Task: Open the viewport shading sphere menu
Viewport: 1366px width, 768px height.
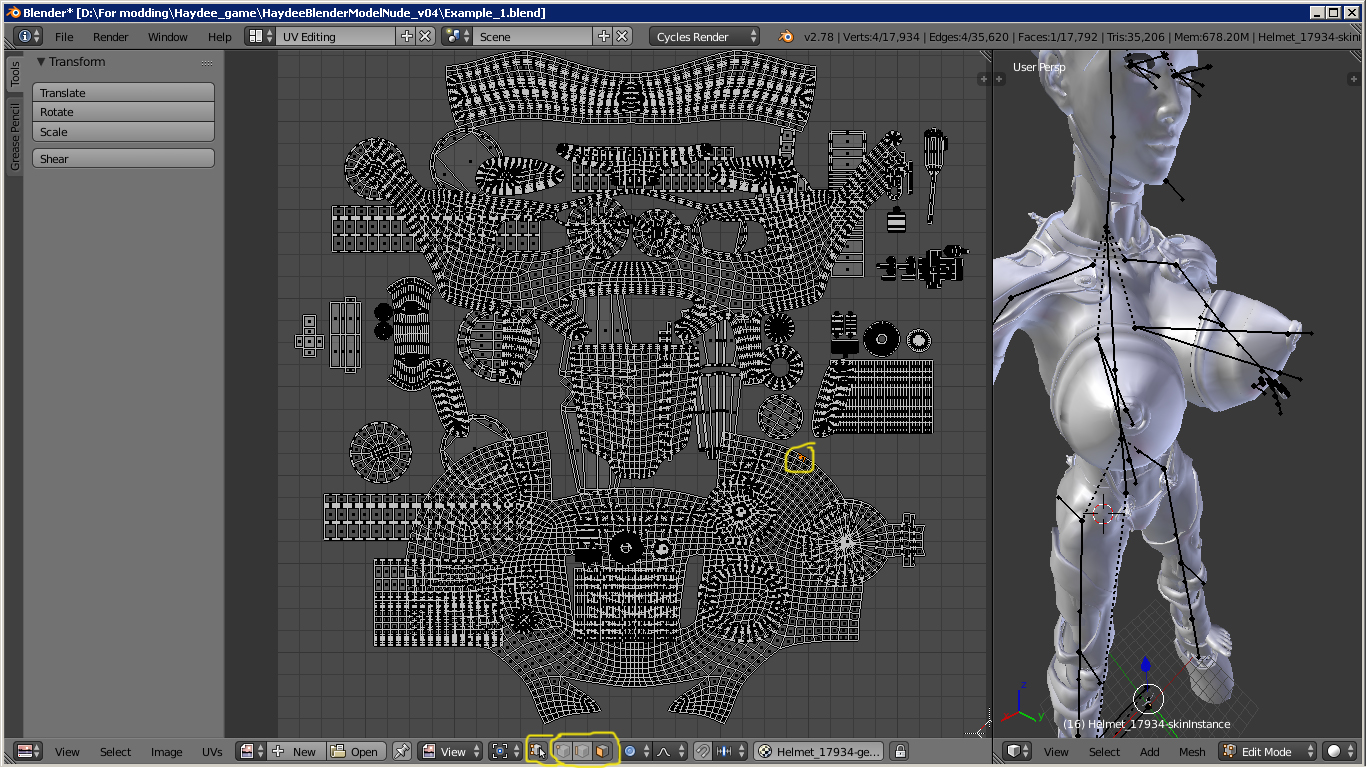Action: tap(1337, 751)
